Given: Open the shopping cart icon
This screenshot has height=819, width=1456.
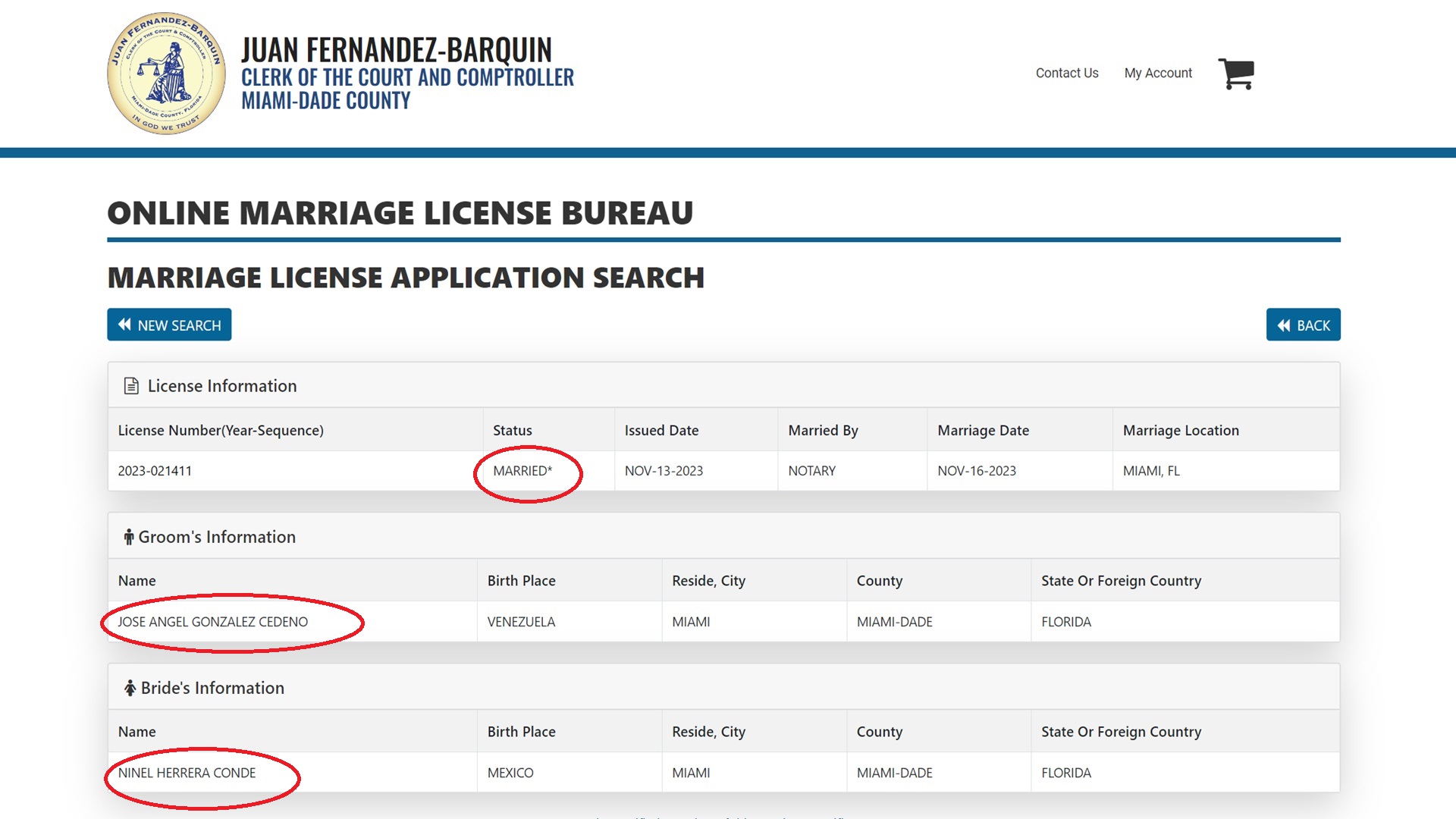Looking at the screenshot, I should [1236, 74].
